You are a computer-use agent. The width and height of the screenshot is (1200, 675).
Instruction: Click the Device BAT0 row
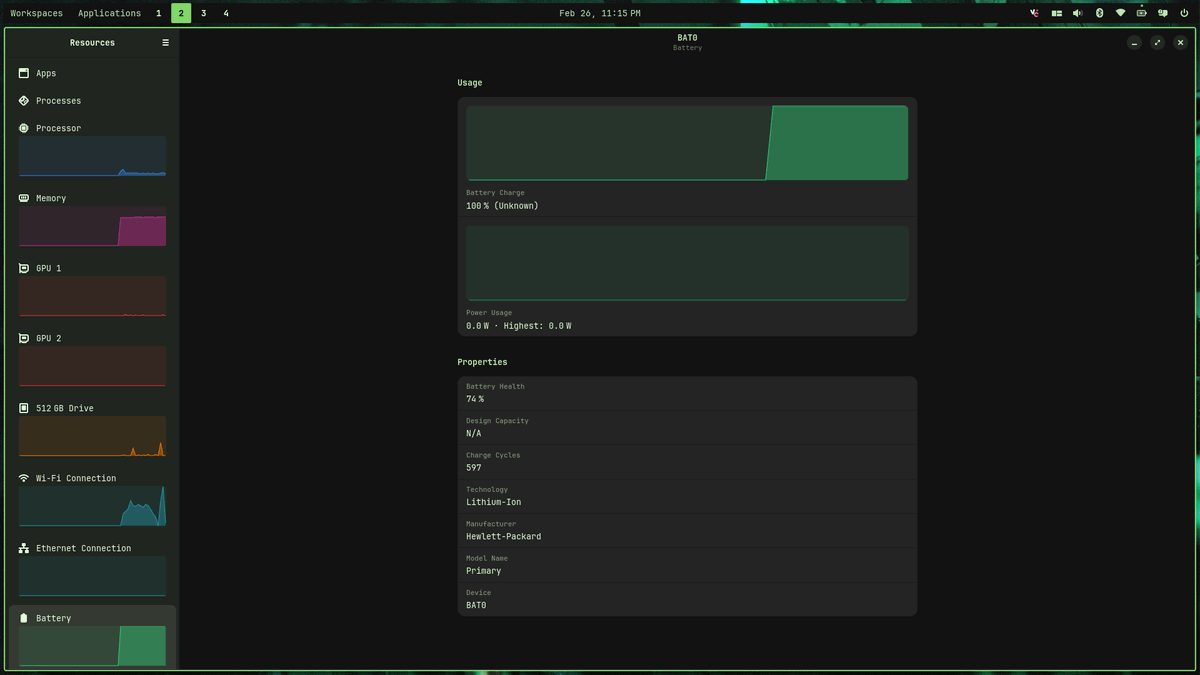(687, 599)
